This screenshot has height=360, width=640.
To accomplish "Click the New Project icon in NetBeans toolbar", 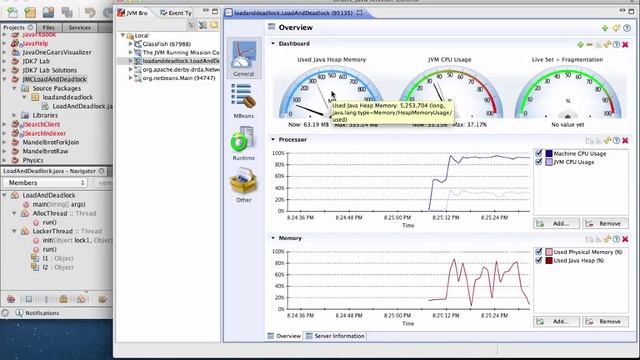I will pyautogui.click(x=30, y=13).
